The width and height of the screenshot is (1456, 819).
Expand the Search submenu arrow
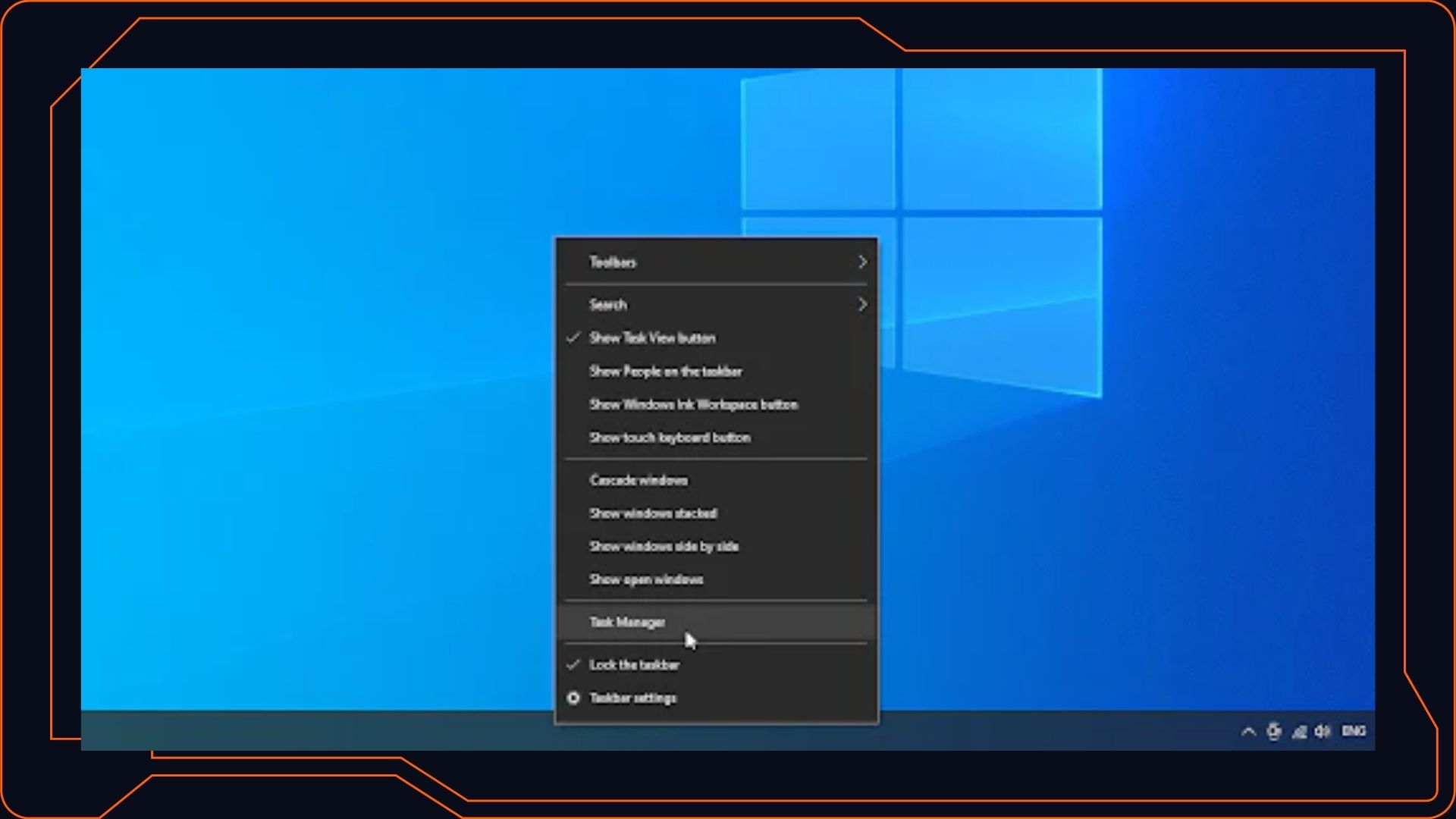[862, 304]
